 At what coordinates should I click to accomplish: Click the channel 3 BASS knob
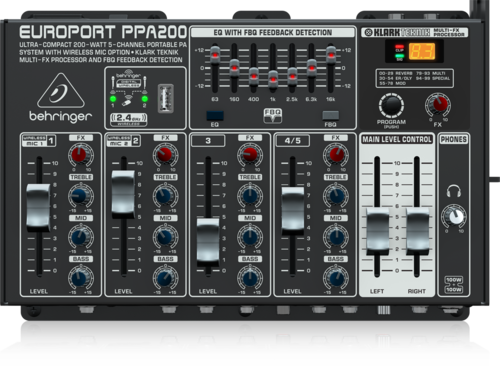point(250,278)
